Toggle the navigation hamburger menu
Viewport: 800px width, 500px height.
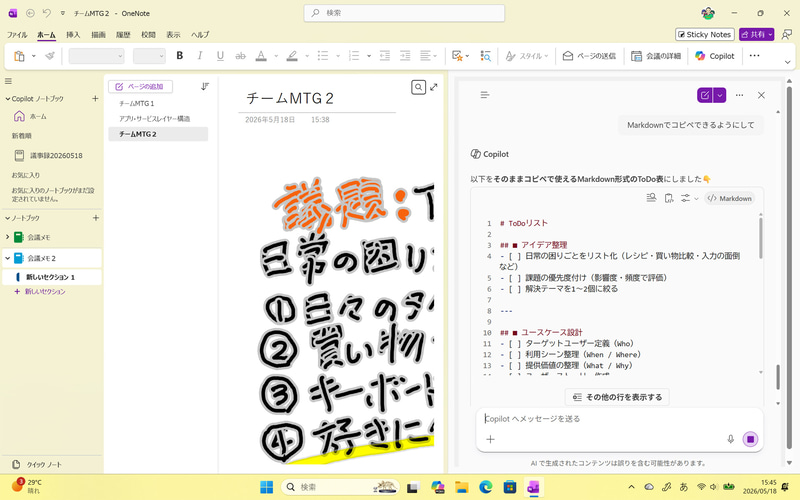coord(8,81)
